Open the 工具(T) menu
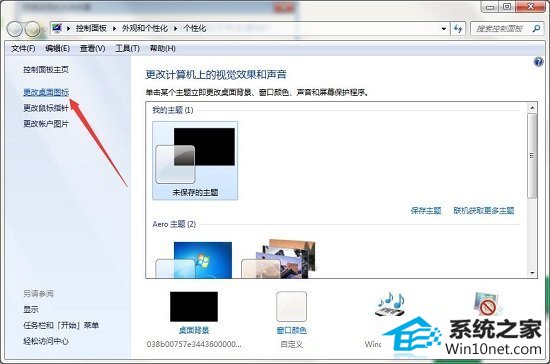550x364 pixels. 128,48
